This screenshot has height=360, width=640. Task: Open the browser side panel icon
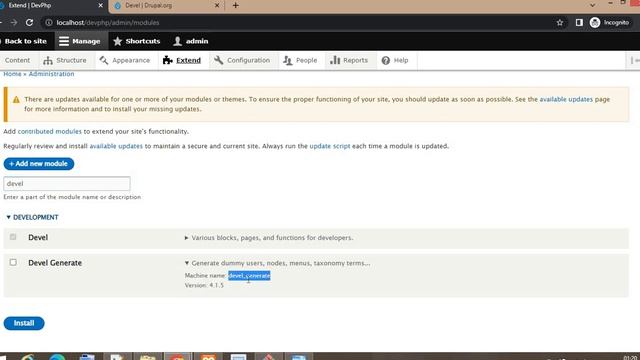pyautogui.click(x=579, y=22)
